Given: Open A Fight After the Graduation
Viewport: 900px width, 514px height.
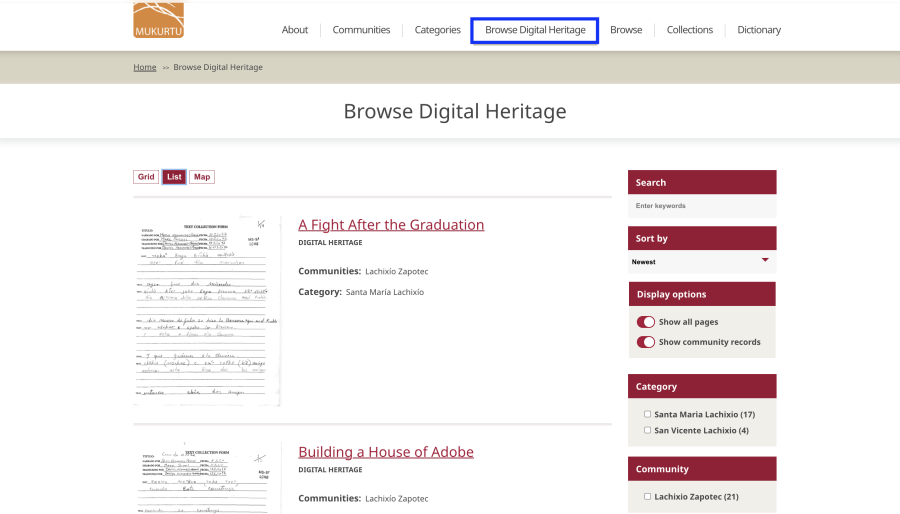Looking at the screenshot, I should point(391,225).
